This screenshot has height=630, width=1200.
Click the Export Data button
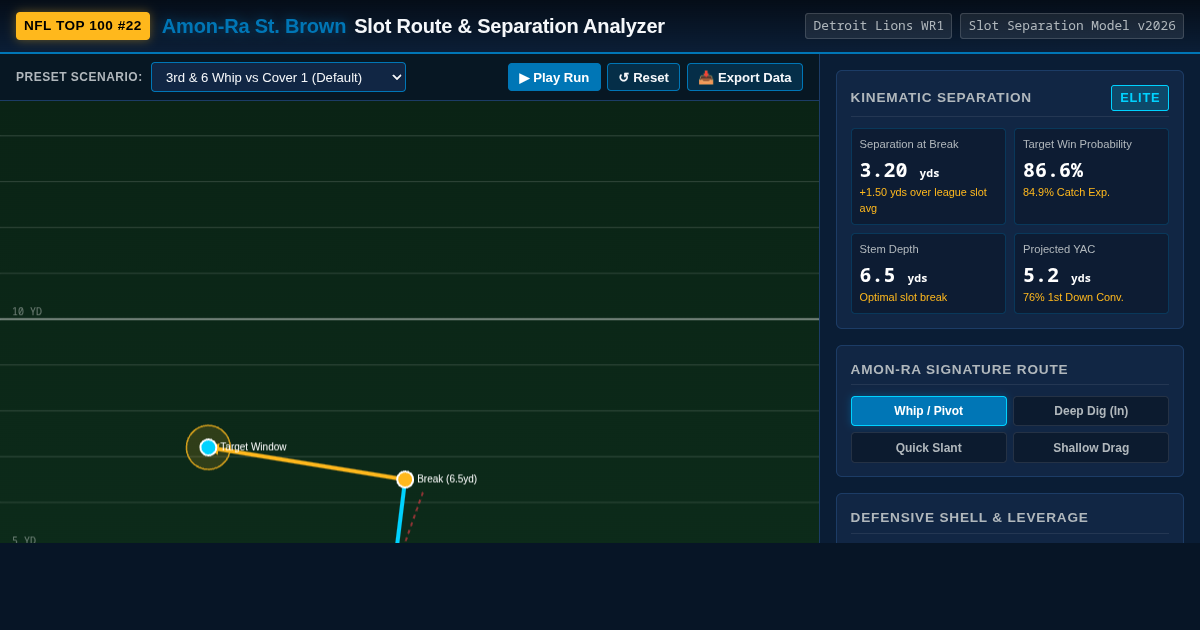click(745, 77)
